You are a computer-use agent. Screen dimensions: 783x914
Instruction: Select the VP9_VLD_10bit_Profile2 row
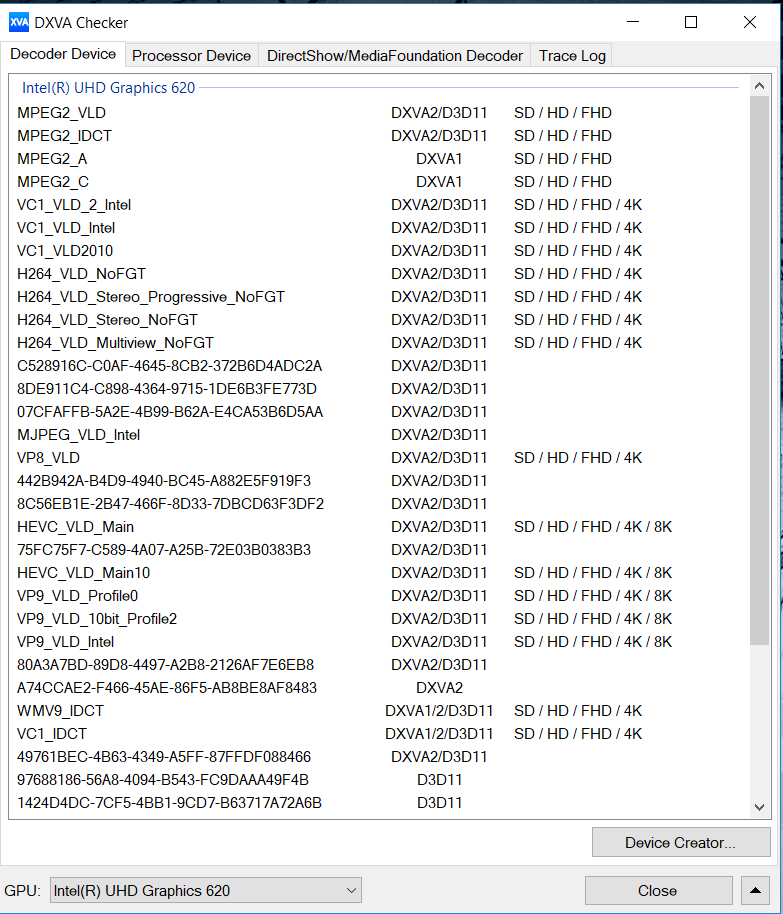pyautogui.click(x=379, y=619)
